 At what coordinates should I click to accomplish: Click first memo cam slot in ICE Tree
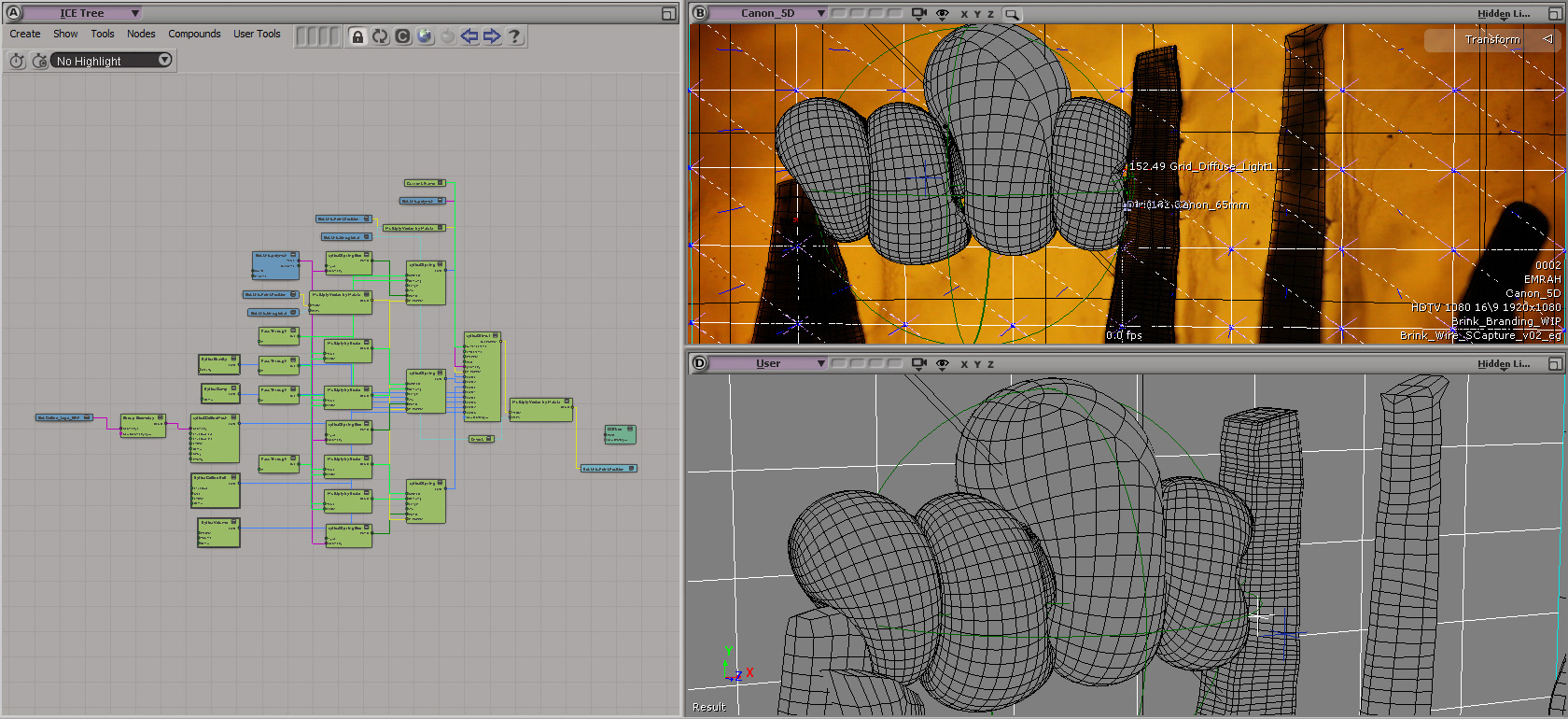pos(300,36)
